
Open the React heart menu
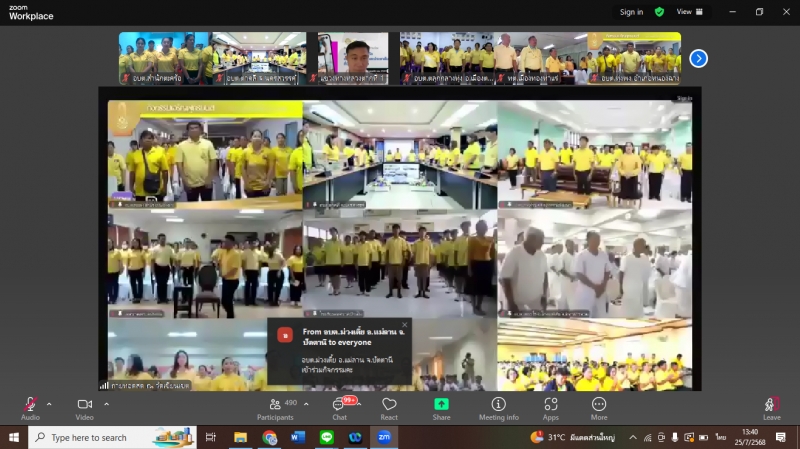click(389, 408)
